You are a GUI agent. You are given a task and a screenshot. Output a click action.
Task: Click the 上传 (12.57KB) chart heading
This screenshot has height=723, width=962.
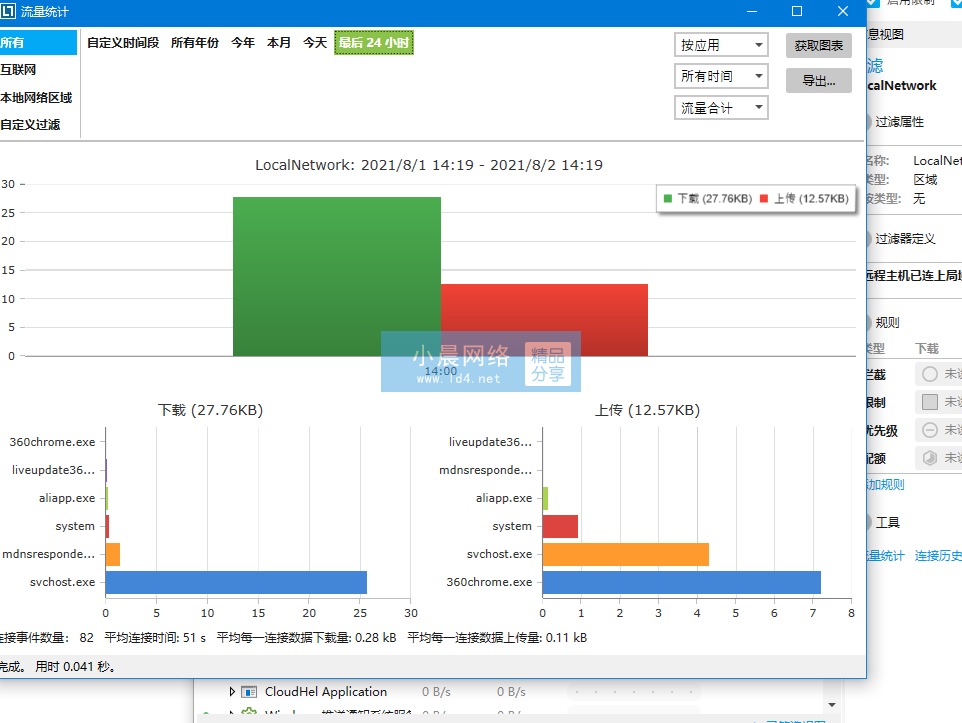[647, 410]
